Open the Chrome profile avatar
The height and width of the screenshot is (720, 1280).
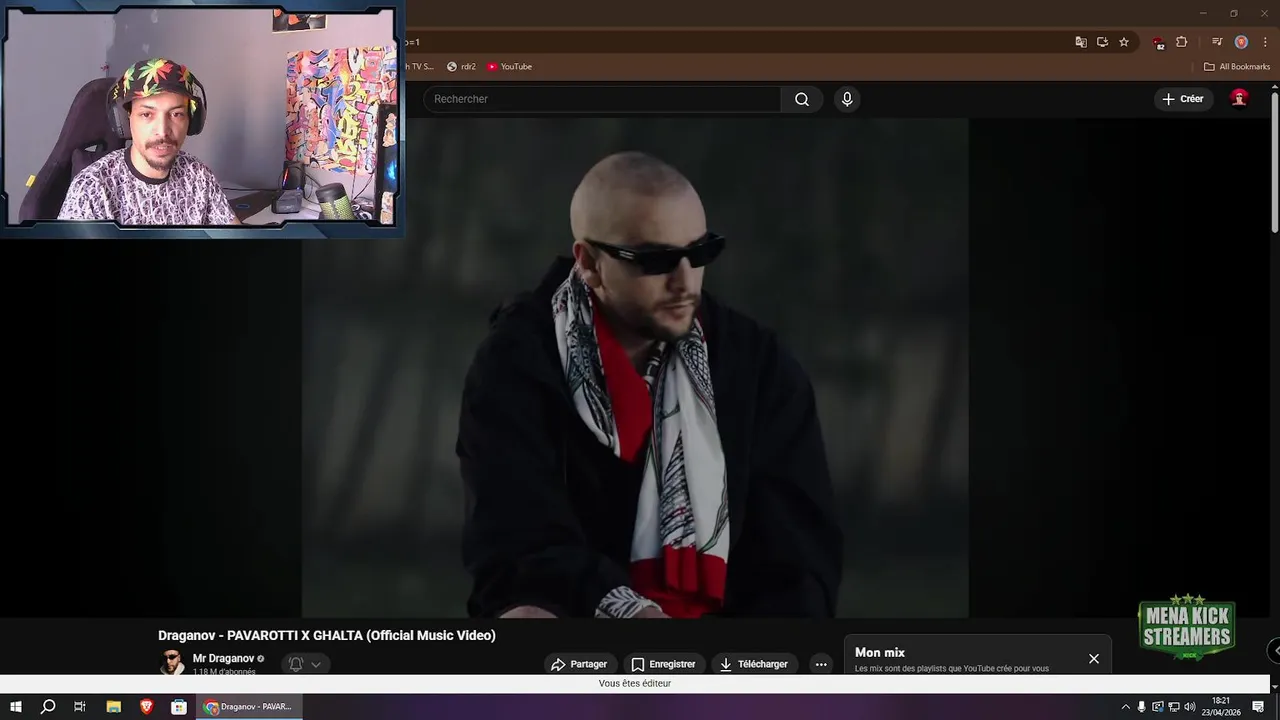[1241, 42]
